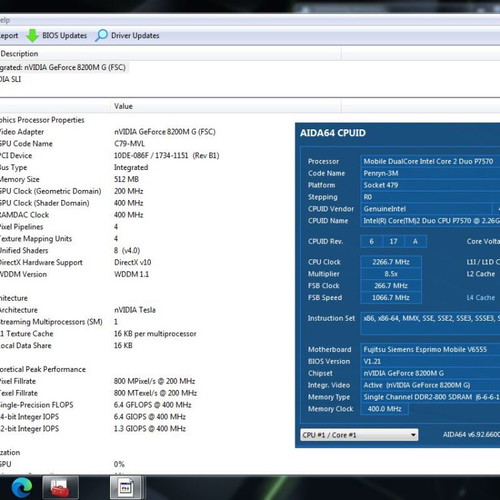The image size is (500, 500).
Task: Click the Single-Precision FLOPS row label
Action: 37,405
